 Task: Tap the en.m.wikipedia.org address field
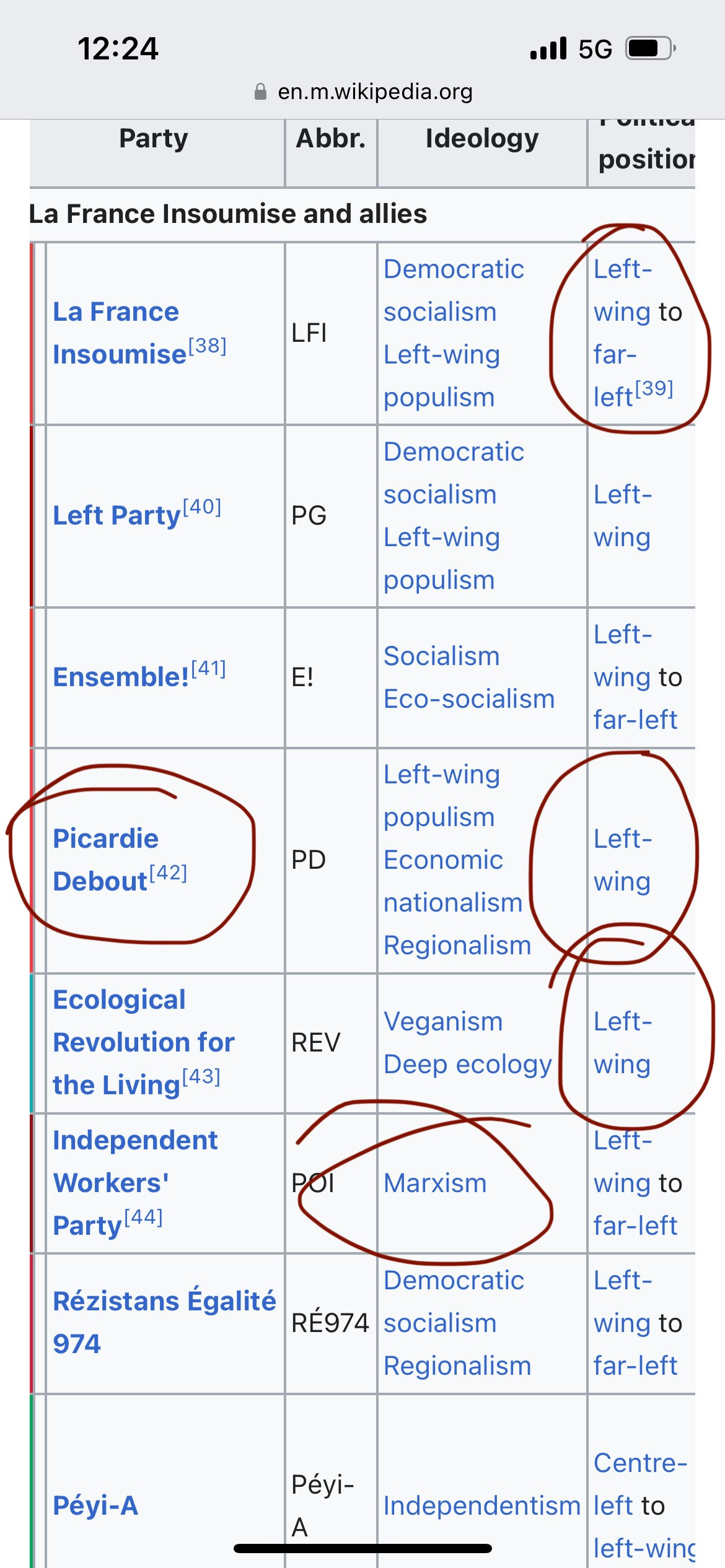tap(363, 92)
